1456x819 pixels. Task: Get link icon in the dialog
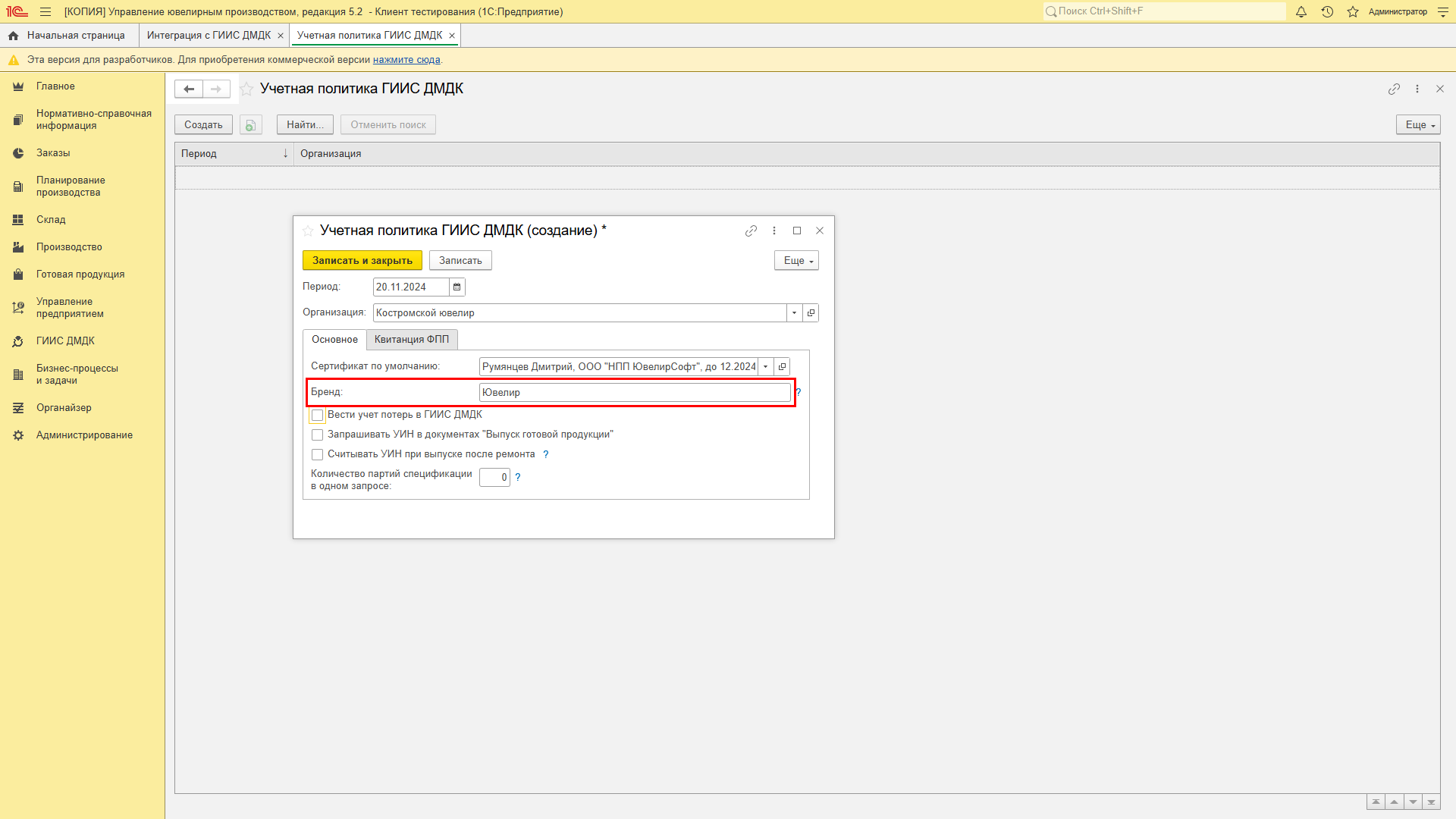(x=751, y=231)
